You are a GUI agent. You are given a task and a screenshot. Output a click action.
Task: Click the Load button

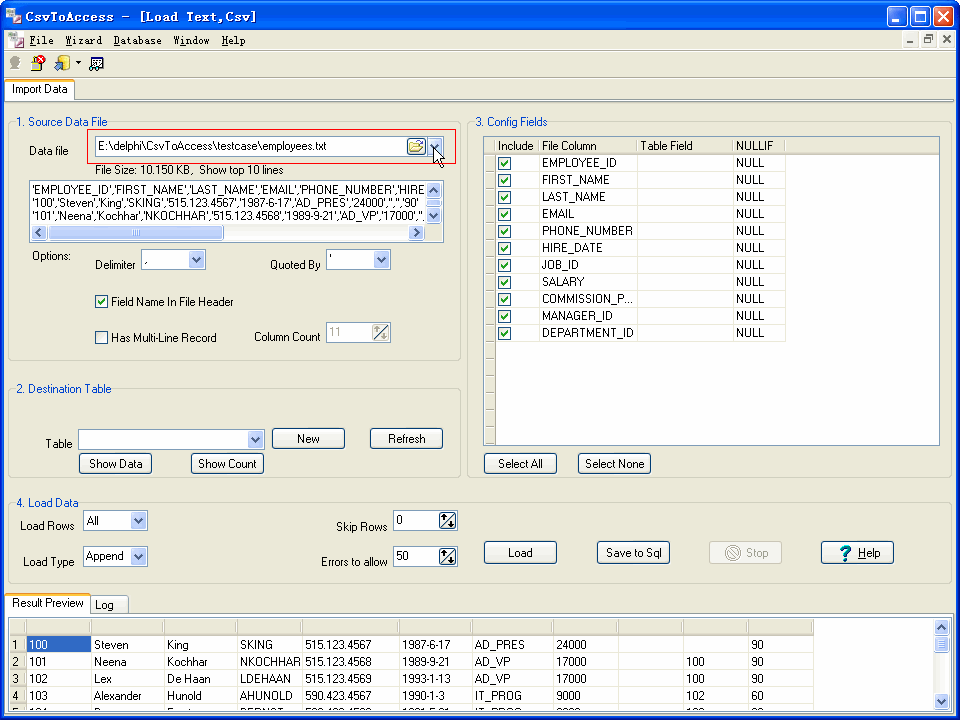click(520, 553)
